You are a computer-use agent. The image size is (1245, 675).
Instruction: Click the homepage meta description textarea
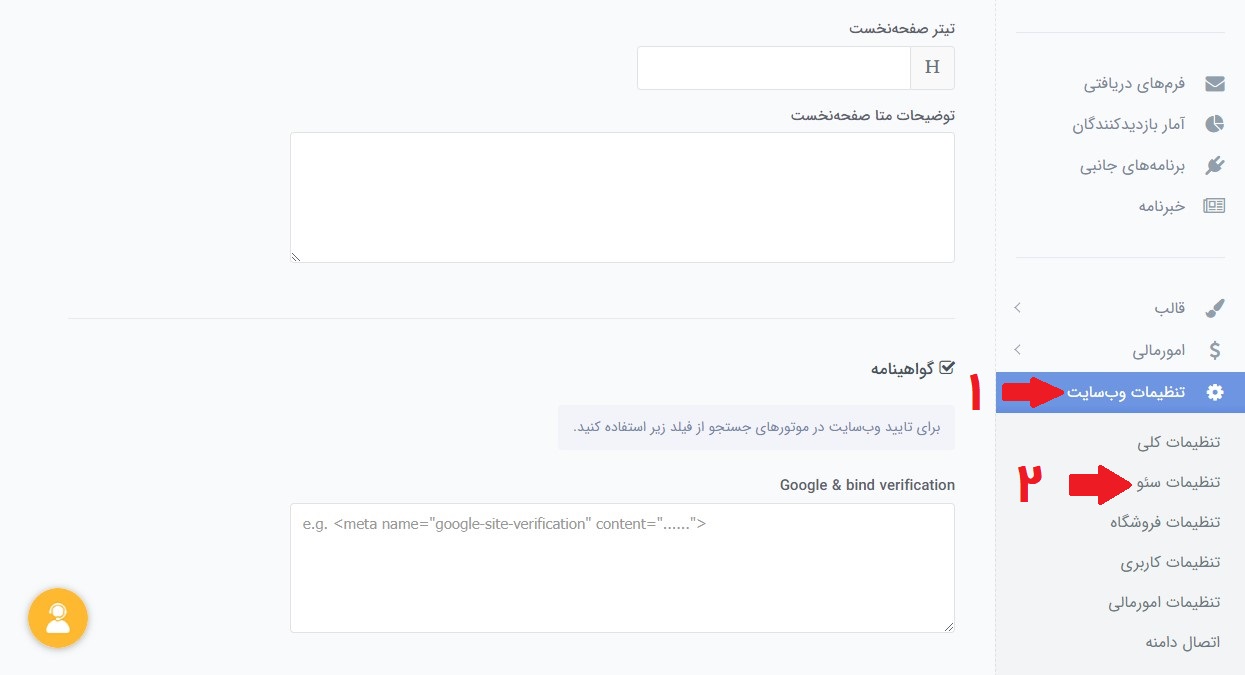click(622, 196)
